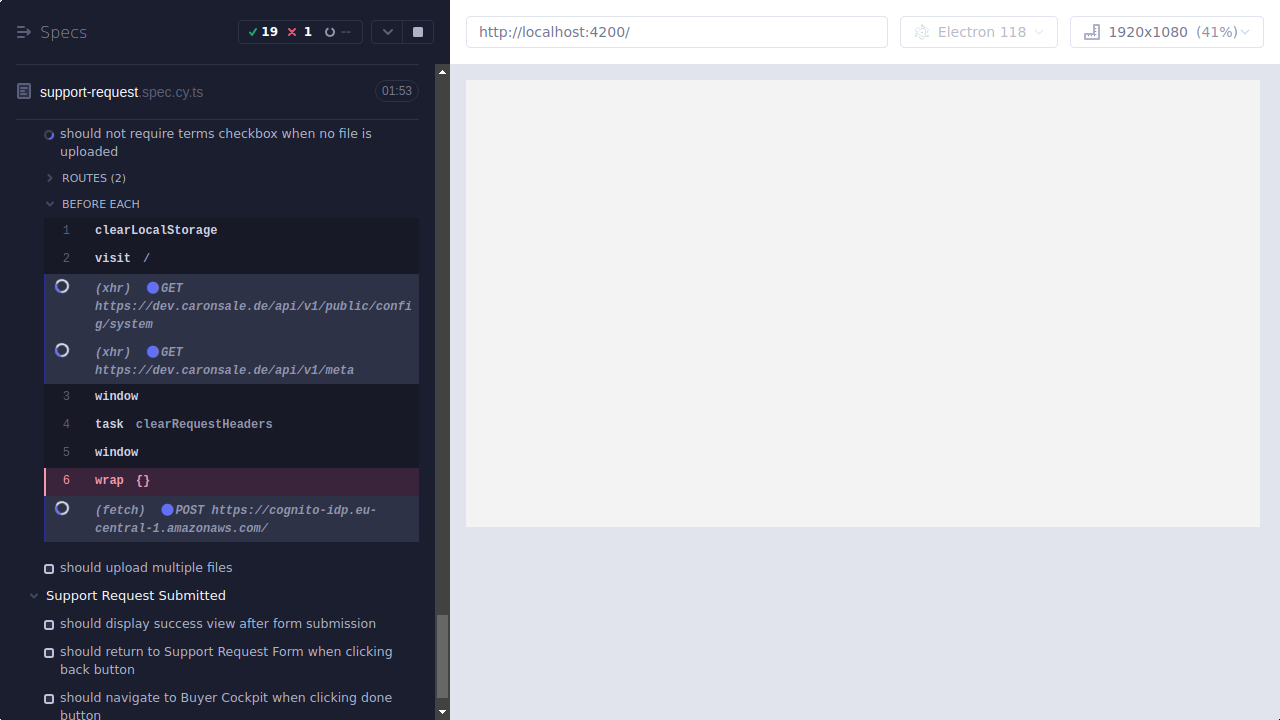
Task: Click the collapse-all chevron next to test stats
Action: [x=387, y=31]
